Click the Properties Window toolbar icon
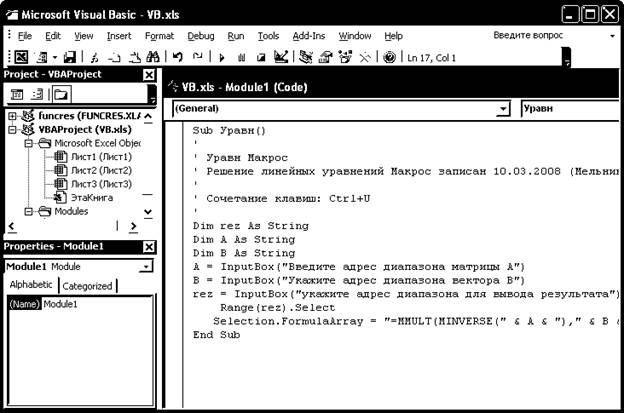This screenshot has width=624, height=413. (x=326, y=57)
